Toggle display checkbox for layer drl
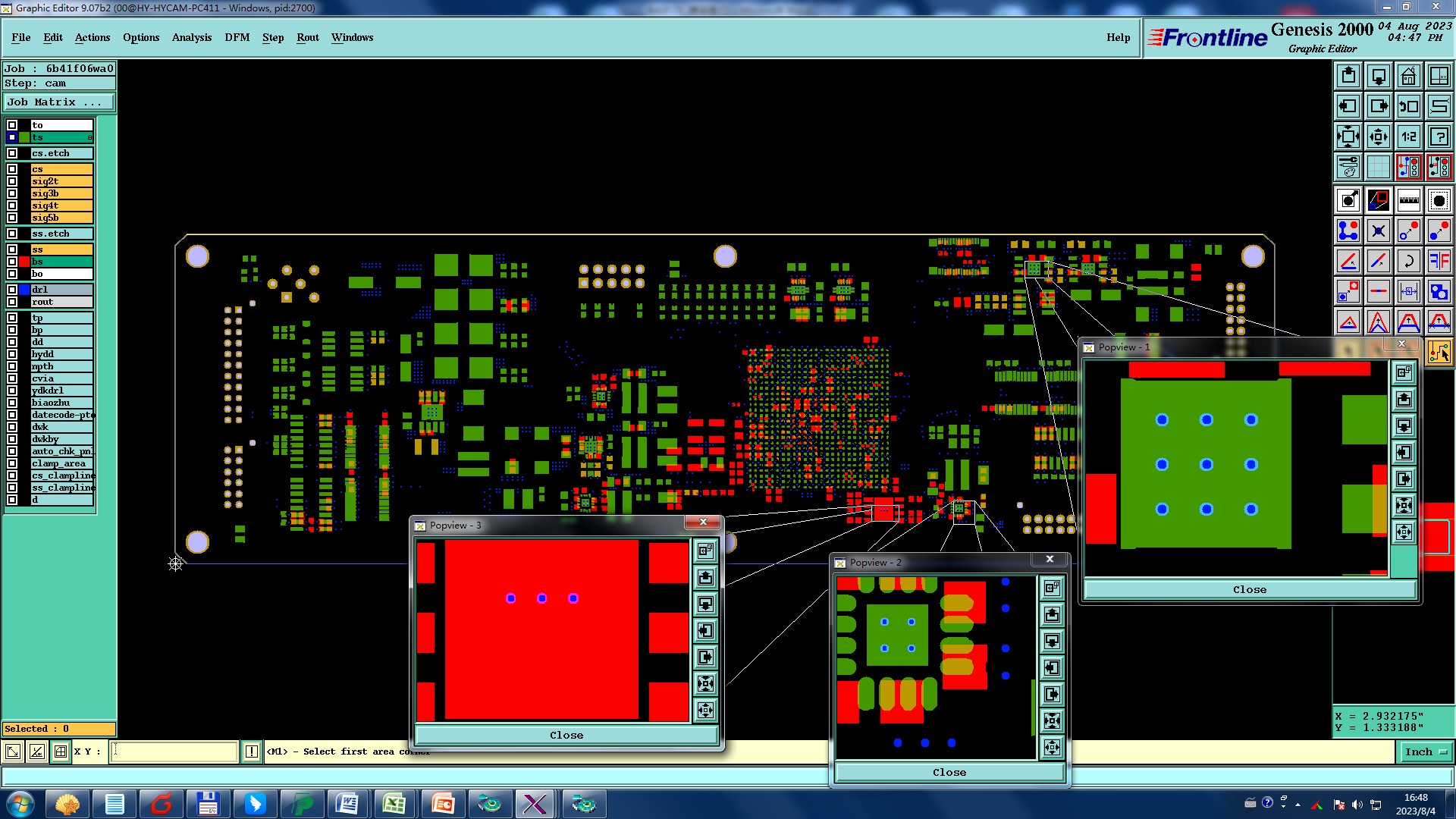 point(12,290)
